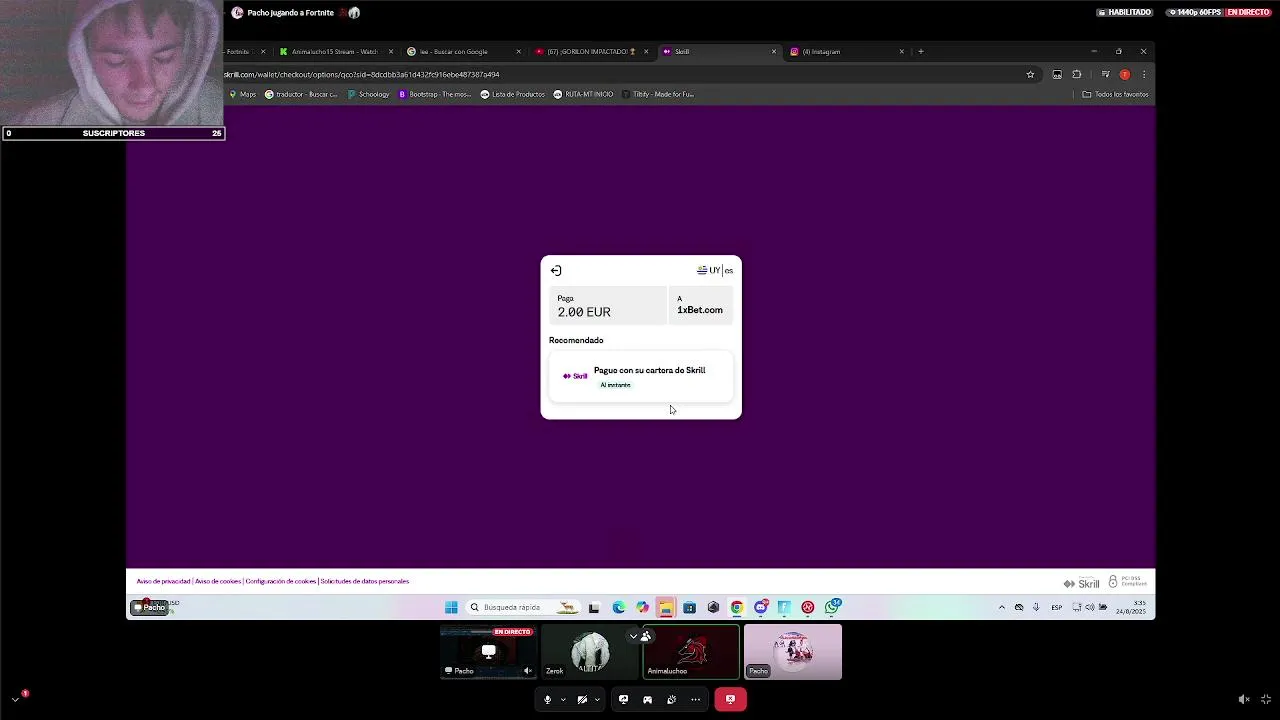Open Google Chrome from the taskbar
The image size is (1280, 720).
737,607
